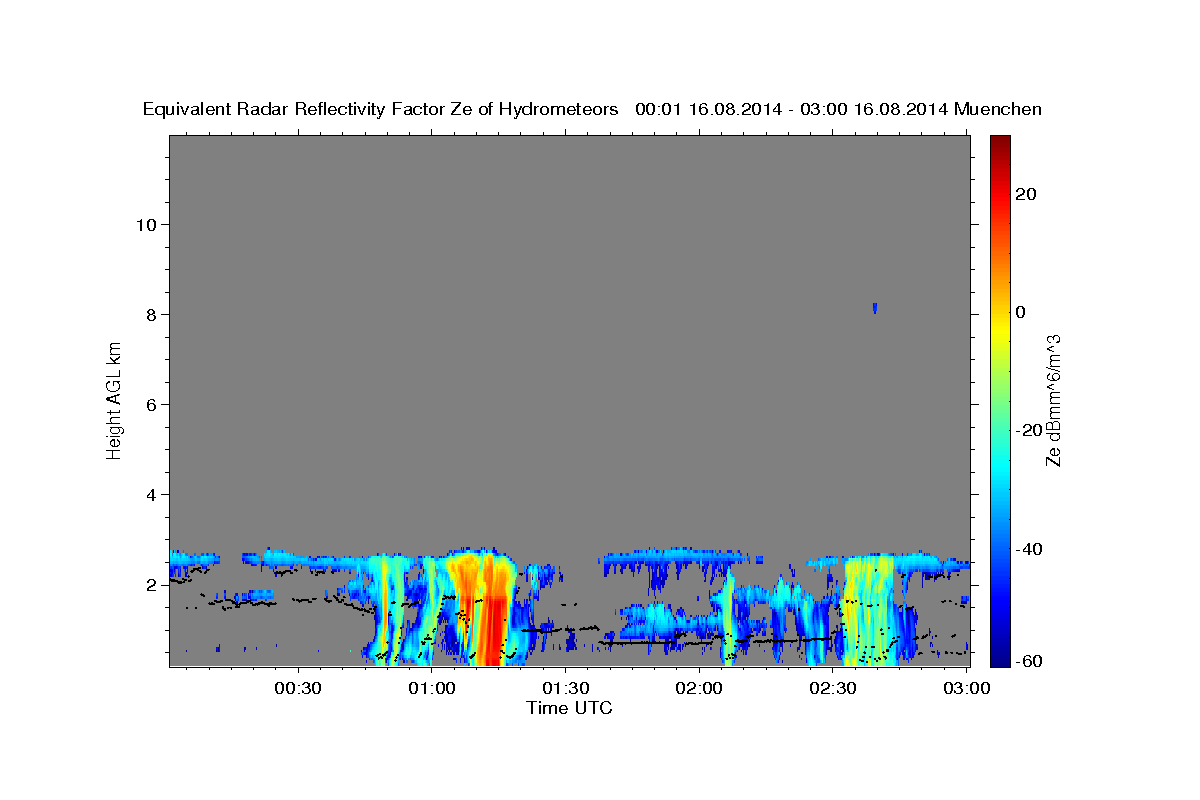Click the isolated blue echo at 8 km height
1200x800 pixels.
[x=875, y=308]
